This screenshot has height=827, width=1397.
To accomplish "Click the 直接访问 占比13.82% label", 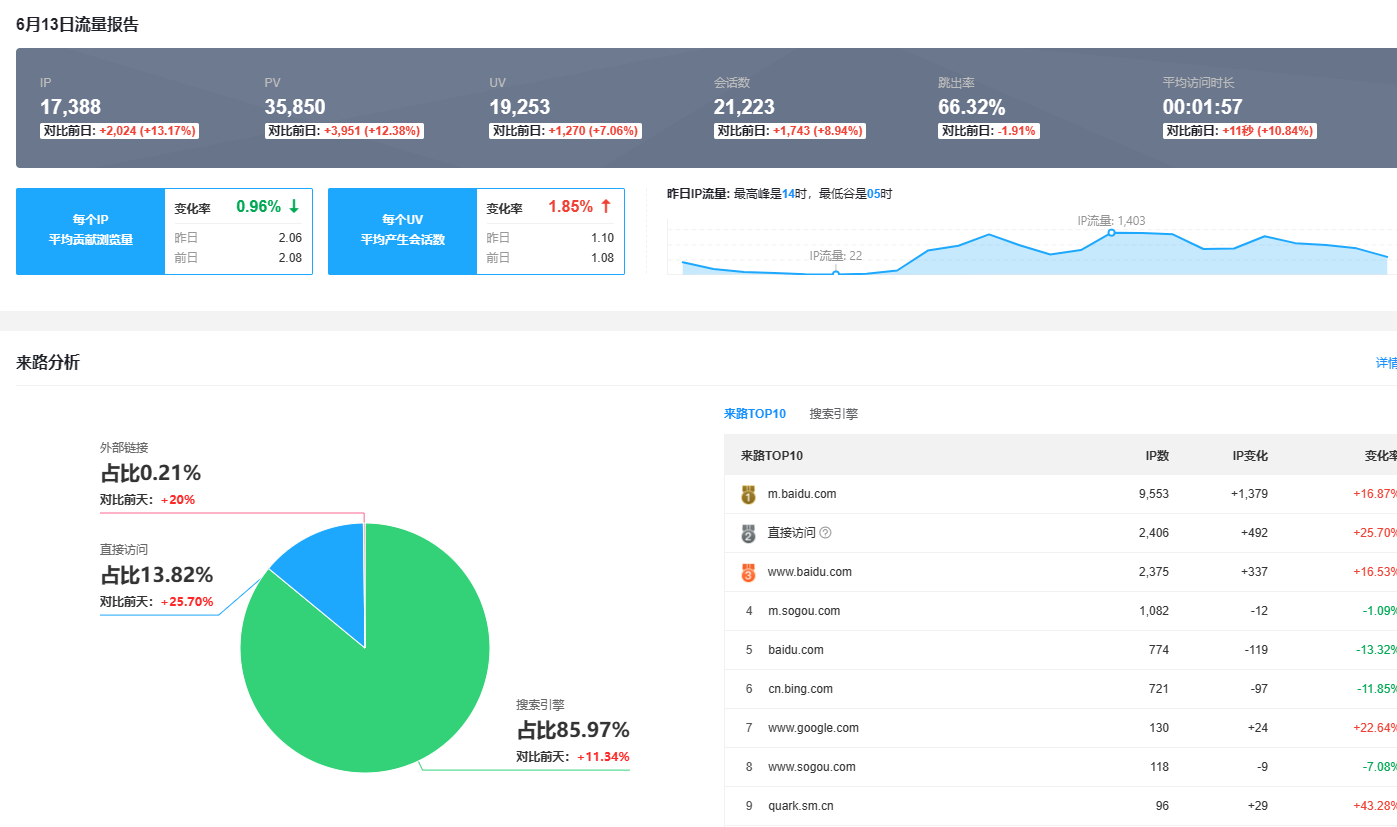I will pyautogui.click(x=156, y=575).
